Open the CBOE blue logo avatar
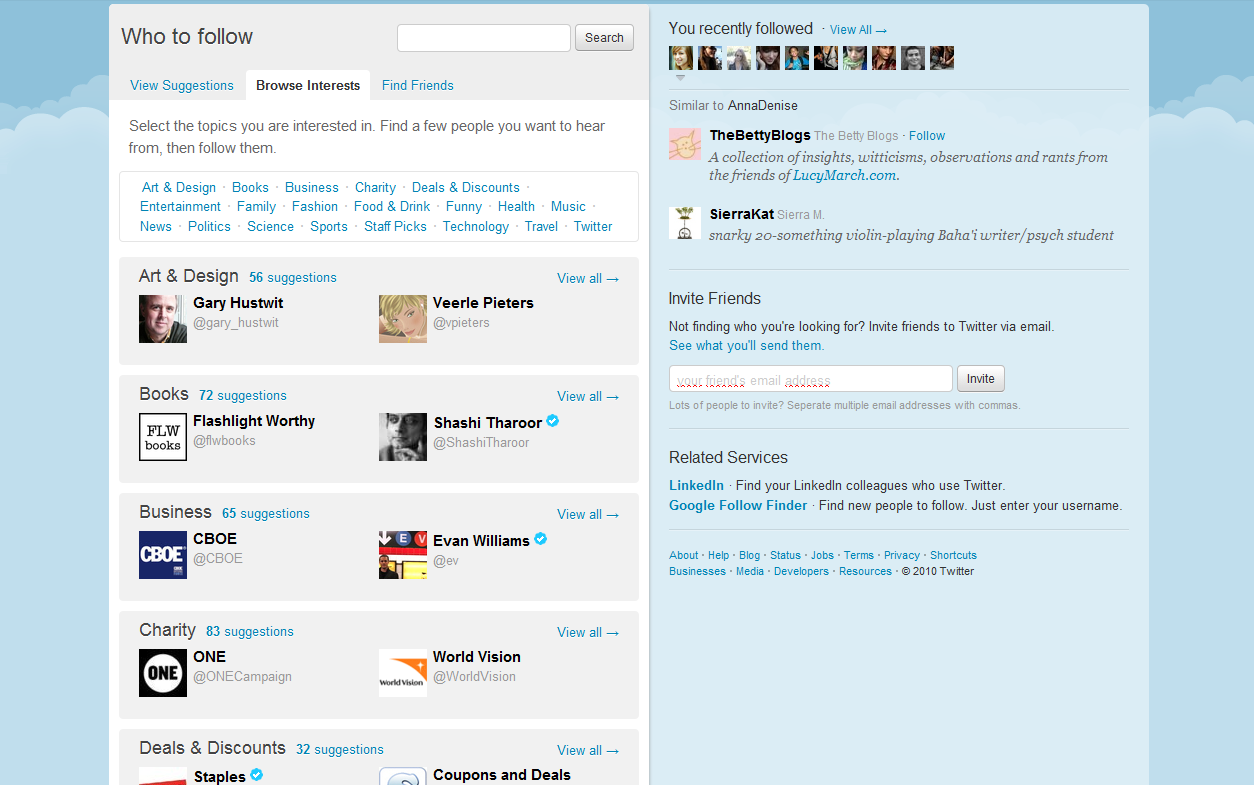The width and height of the screenshot is (1254, 785). 163,555
